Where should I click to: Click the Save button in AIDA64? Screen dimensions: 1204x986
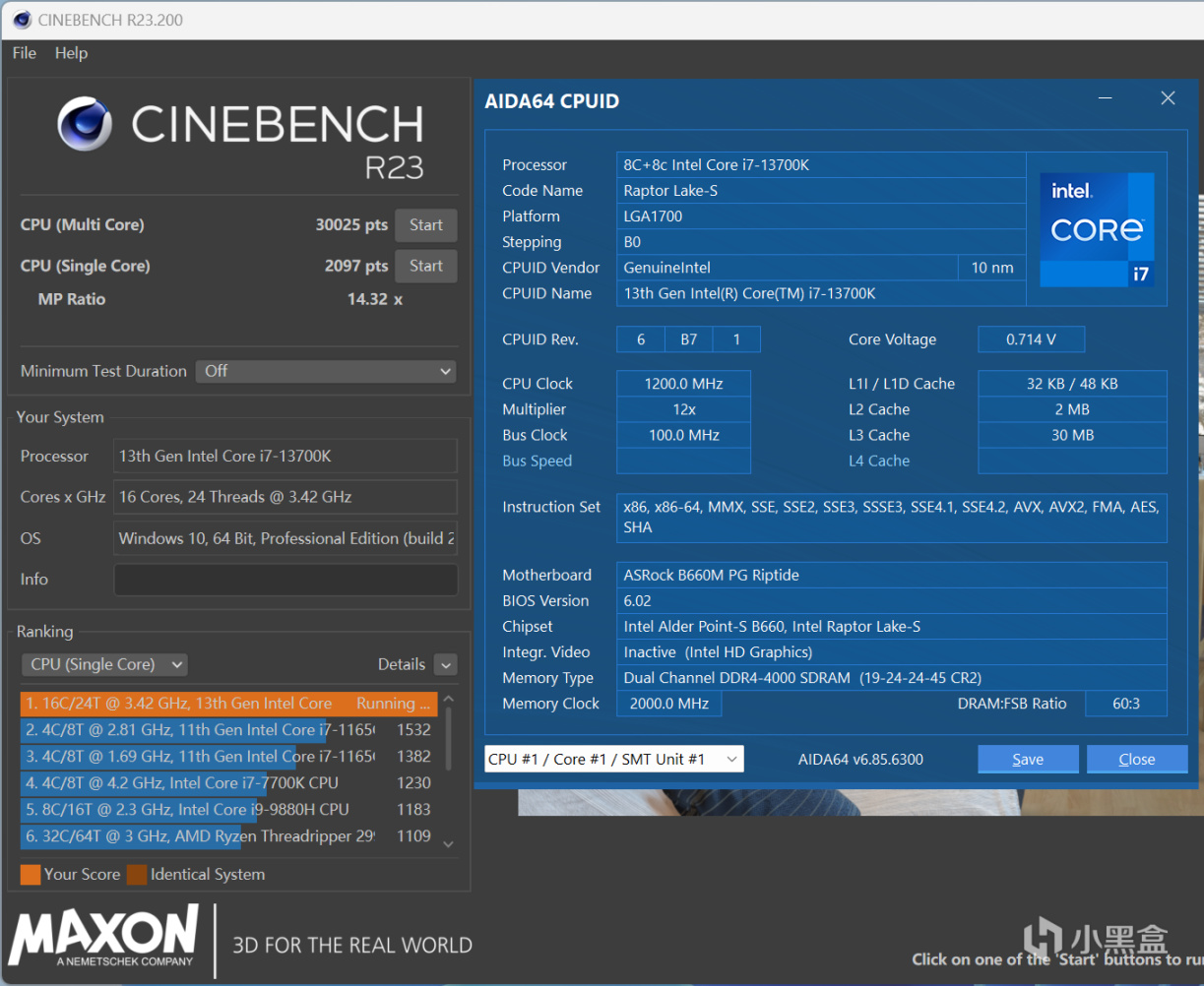click(x=1027, y=759)
